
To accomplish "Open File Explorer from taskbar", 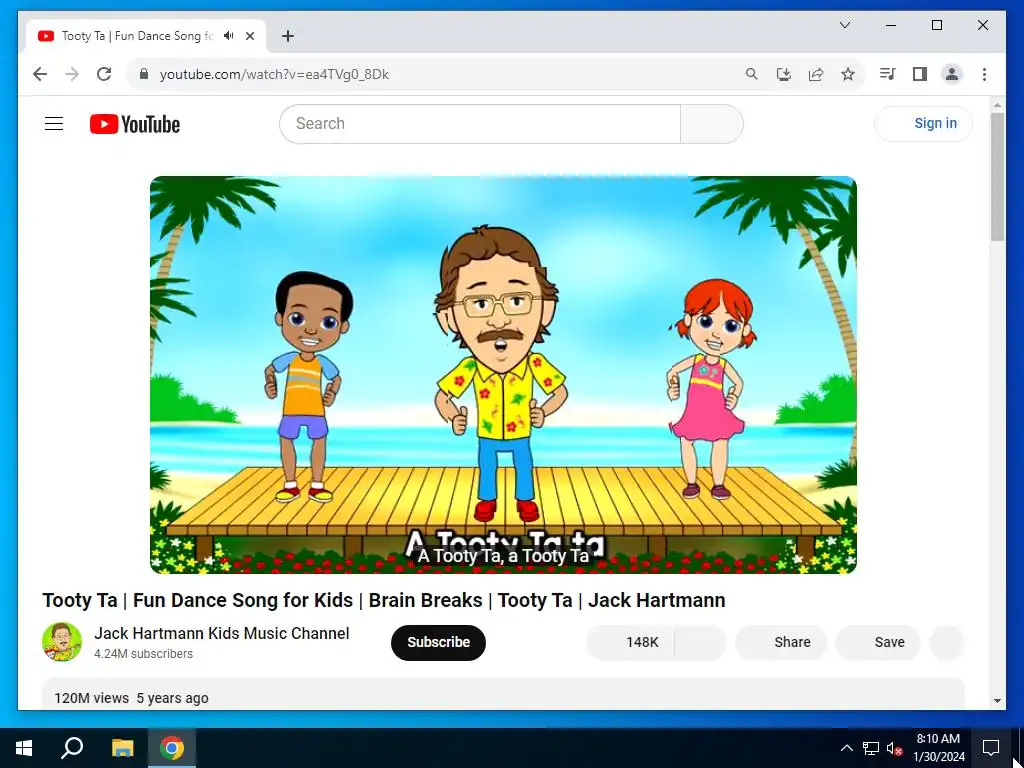I will coord(122,748).
